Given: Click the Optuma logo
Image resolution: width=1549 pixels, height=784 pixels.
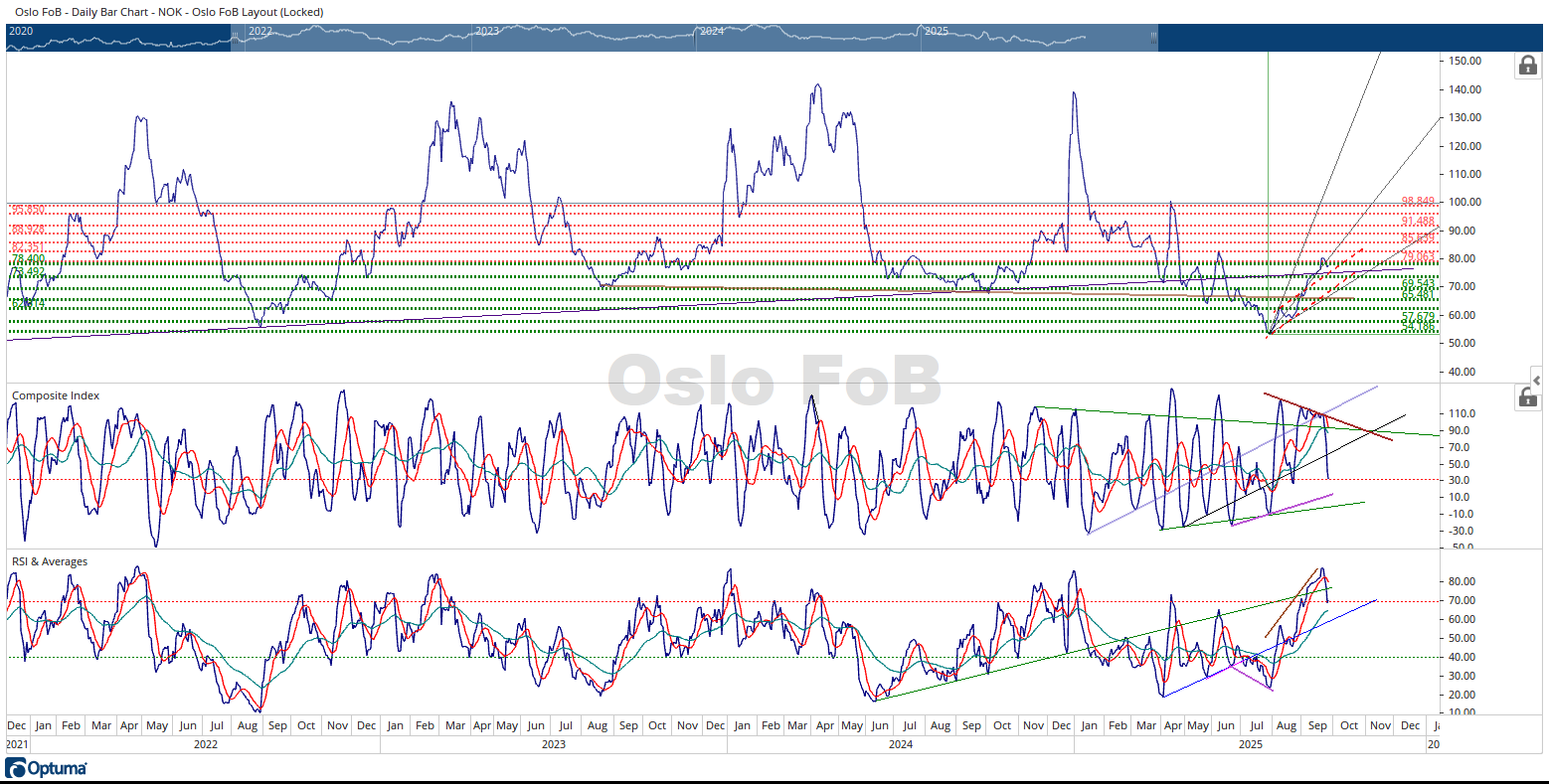Looking at the screenshot, I should point(46,768).
